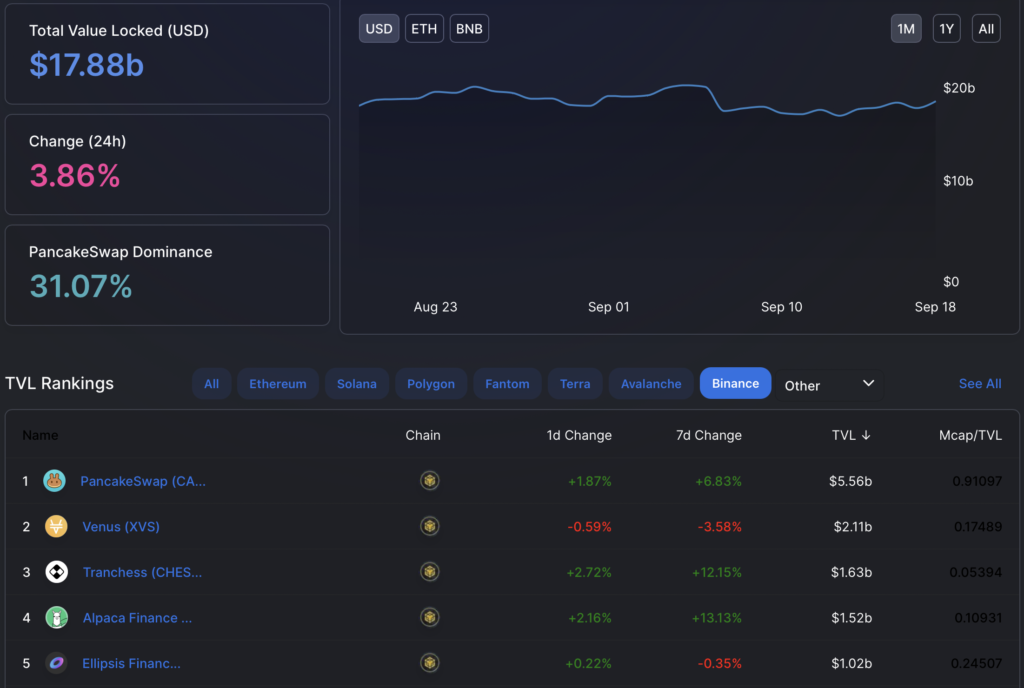
Task: Toggle chart timeframe to 1Y
Action: pos(946,28)
